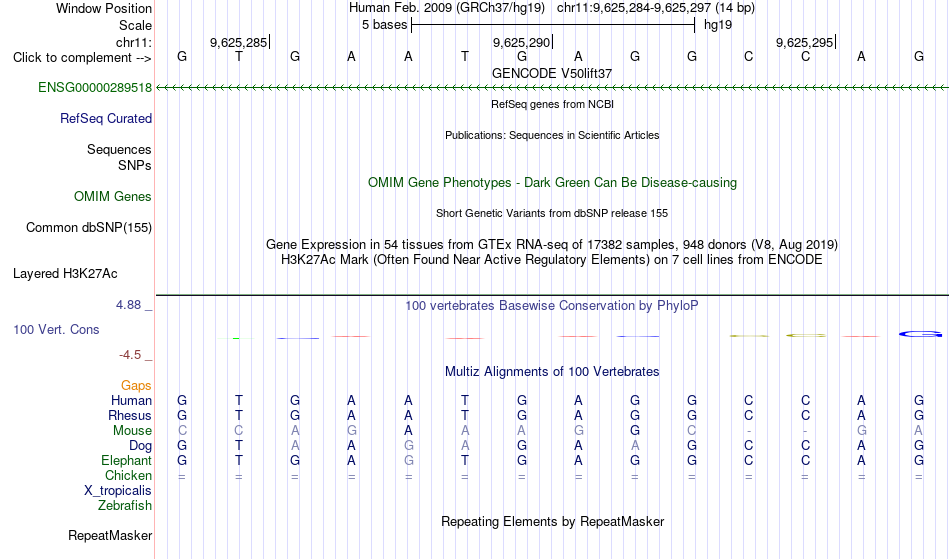Viewport: 950px width, 559px height.
Task: Click the 4.88 PhyloP upper scale value
Action: pyautogui.click(x=128, y=305)
